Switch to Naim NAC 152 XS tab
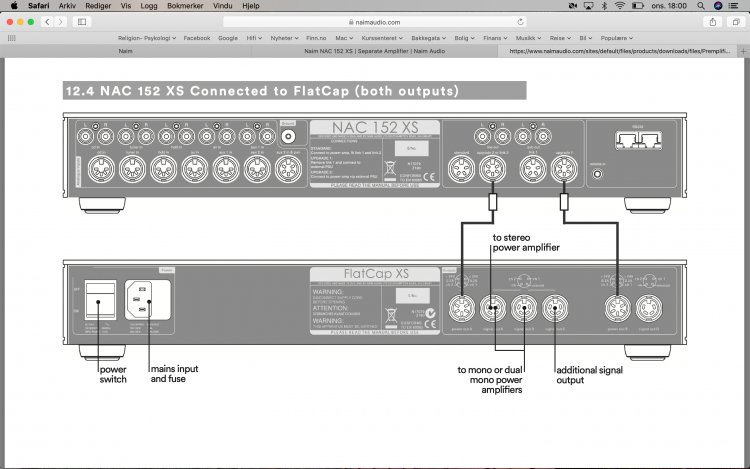 click(x=375, y=51)
